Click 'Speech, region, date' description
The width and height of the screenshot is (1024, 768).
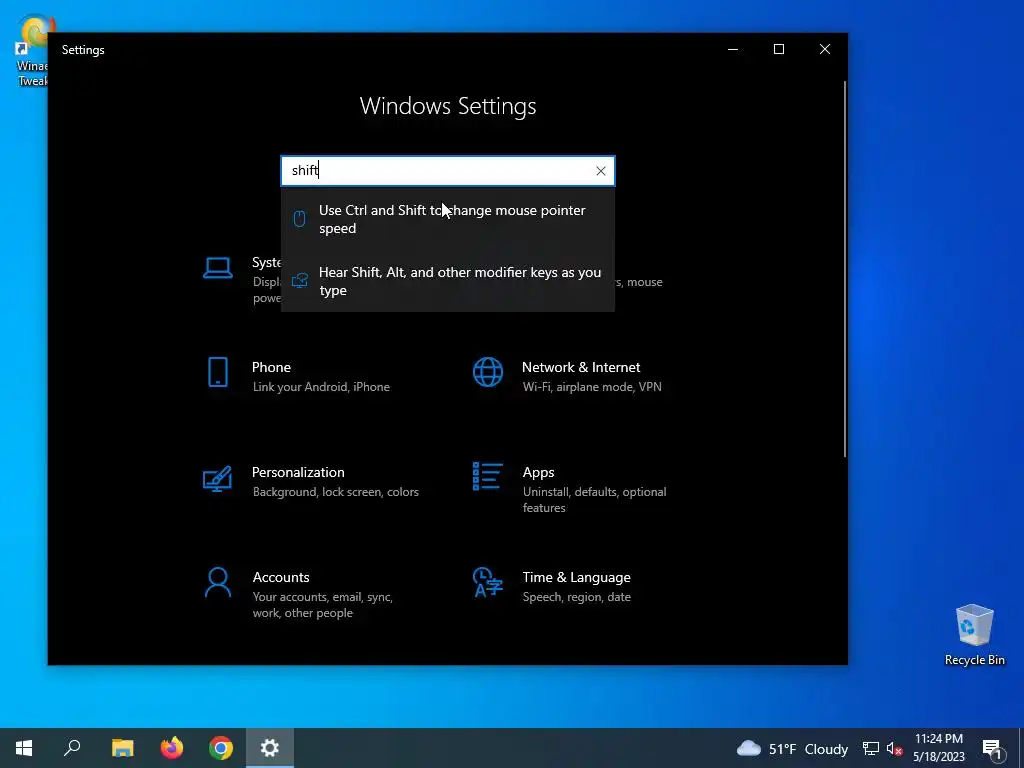[577, 597]
